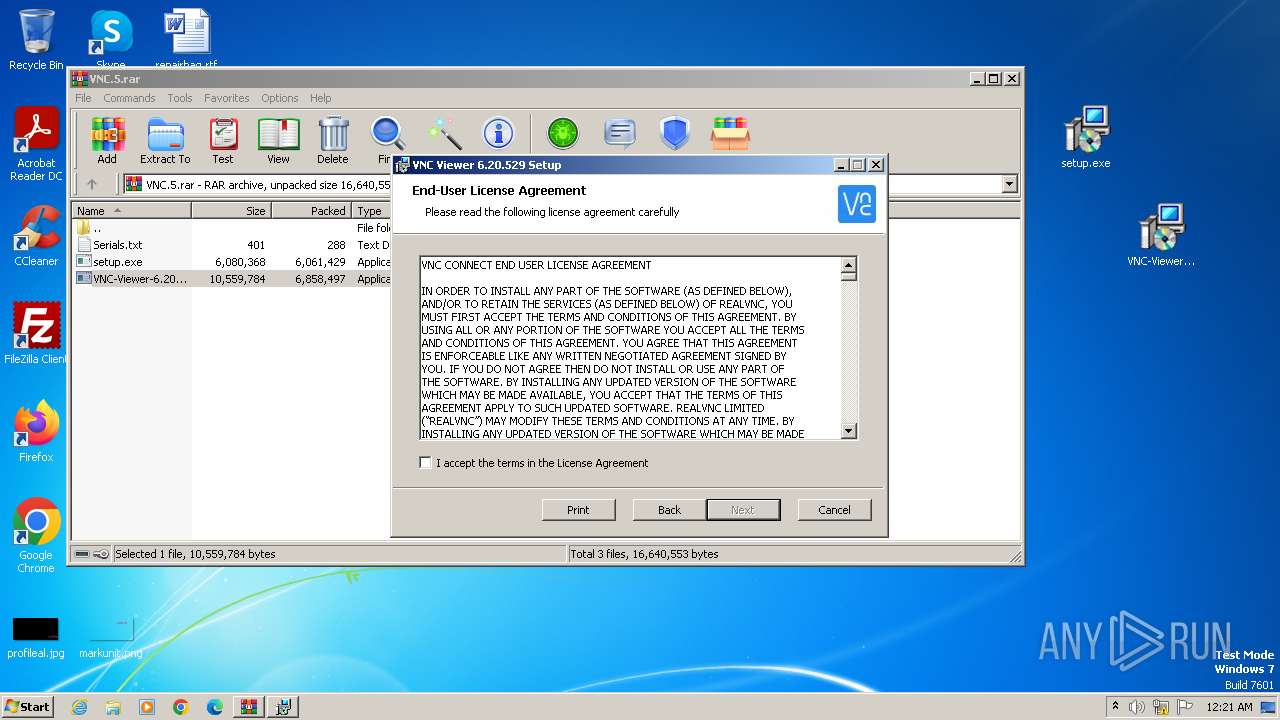Image resolution: width=1280 pixels, height=720 pixels.
Task: Open the FileZilla Client desktop icon
Action: pos(36,334)
